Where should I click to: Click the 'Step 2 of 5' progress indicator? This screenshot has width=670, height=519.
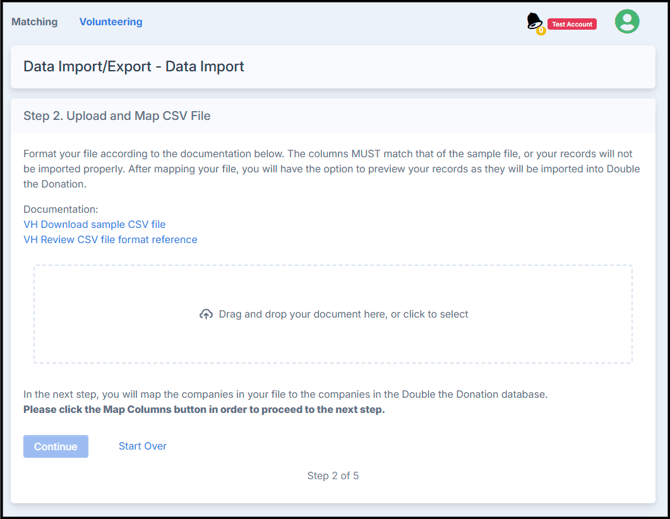pos(333,476)
